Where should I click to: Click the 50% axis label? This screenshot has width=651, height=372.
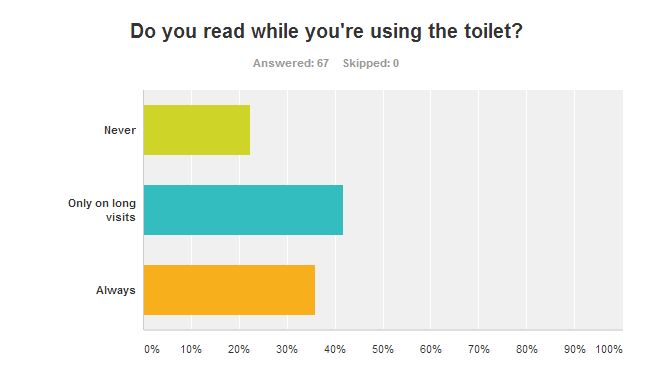pyautogui.click(x=383, y=349)
